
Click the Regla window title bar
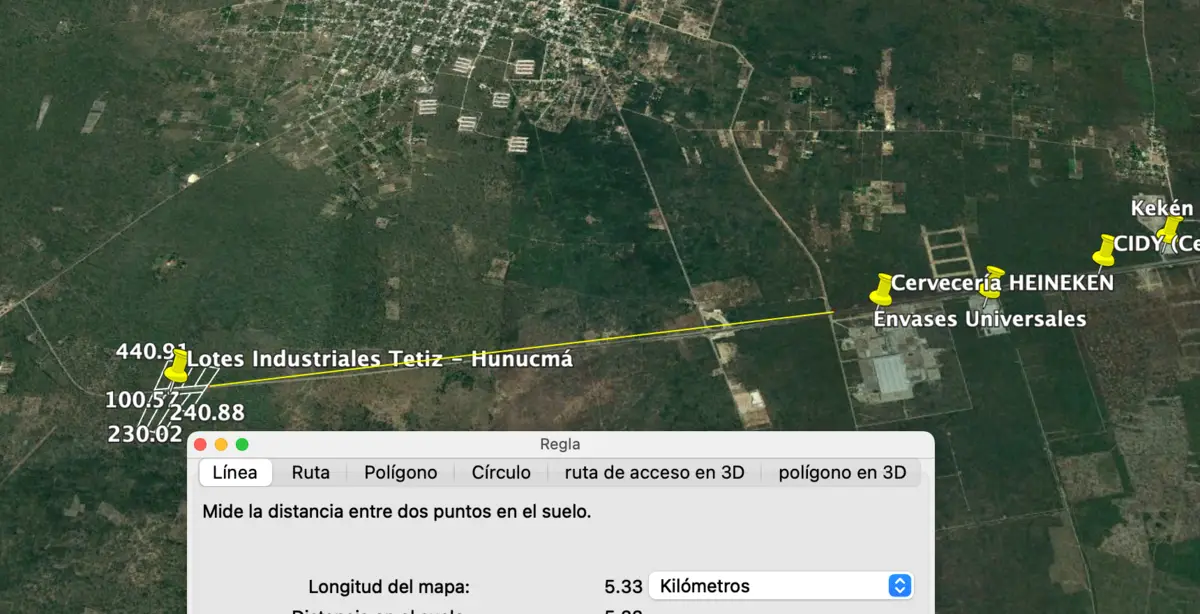[x=560, y=444]
